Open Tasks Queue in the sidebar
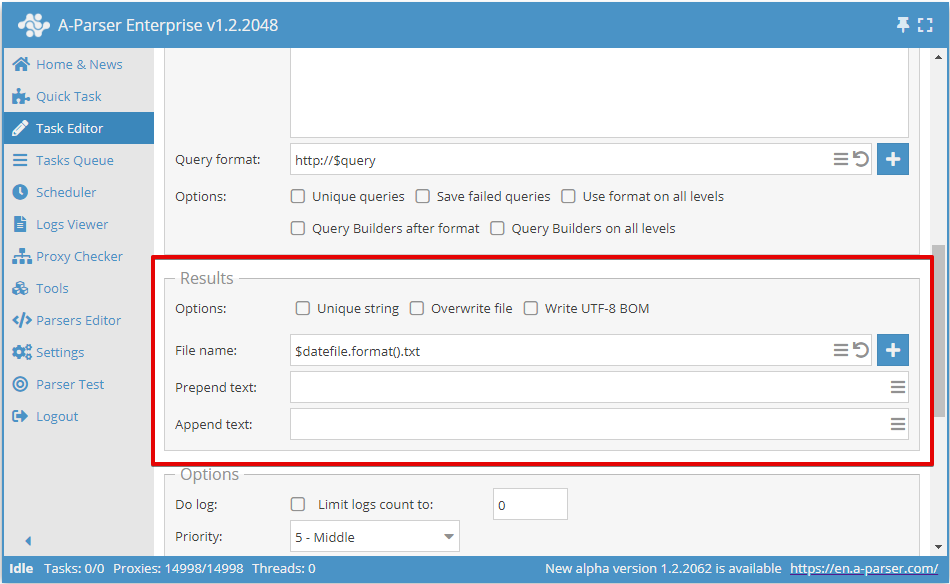The height and width of the screenshot is (584, 950). pyautogui.click(x=74, y=160)
